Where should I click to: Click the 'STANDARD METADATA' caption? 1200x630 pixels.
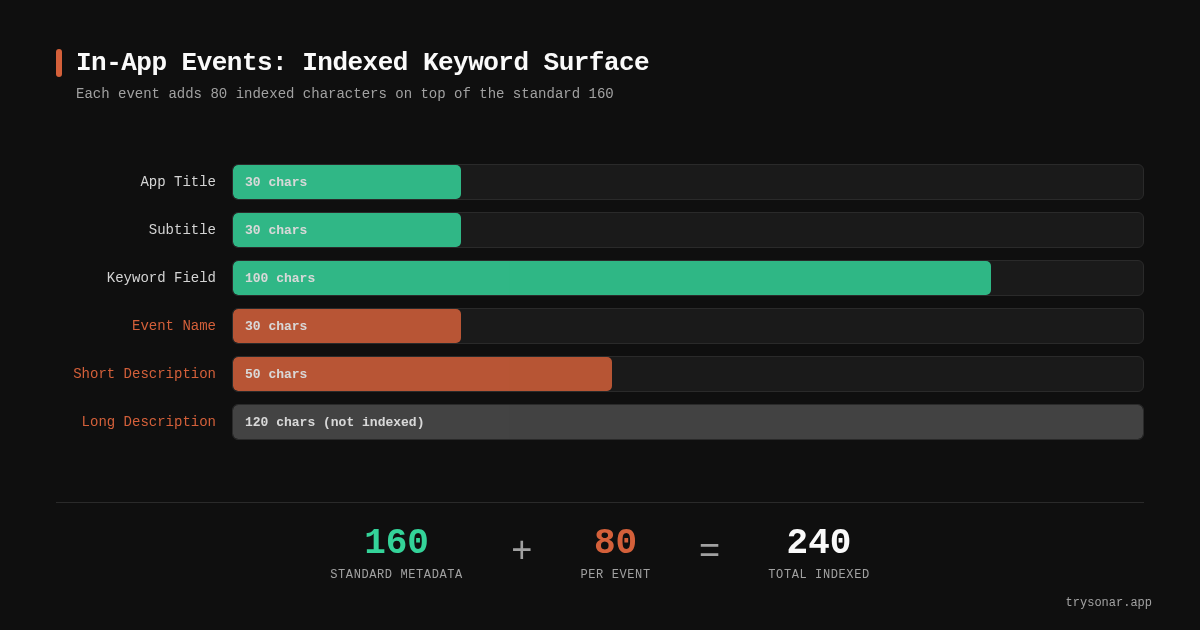click(396, 575)
